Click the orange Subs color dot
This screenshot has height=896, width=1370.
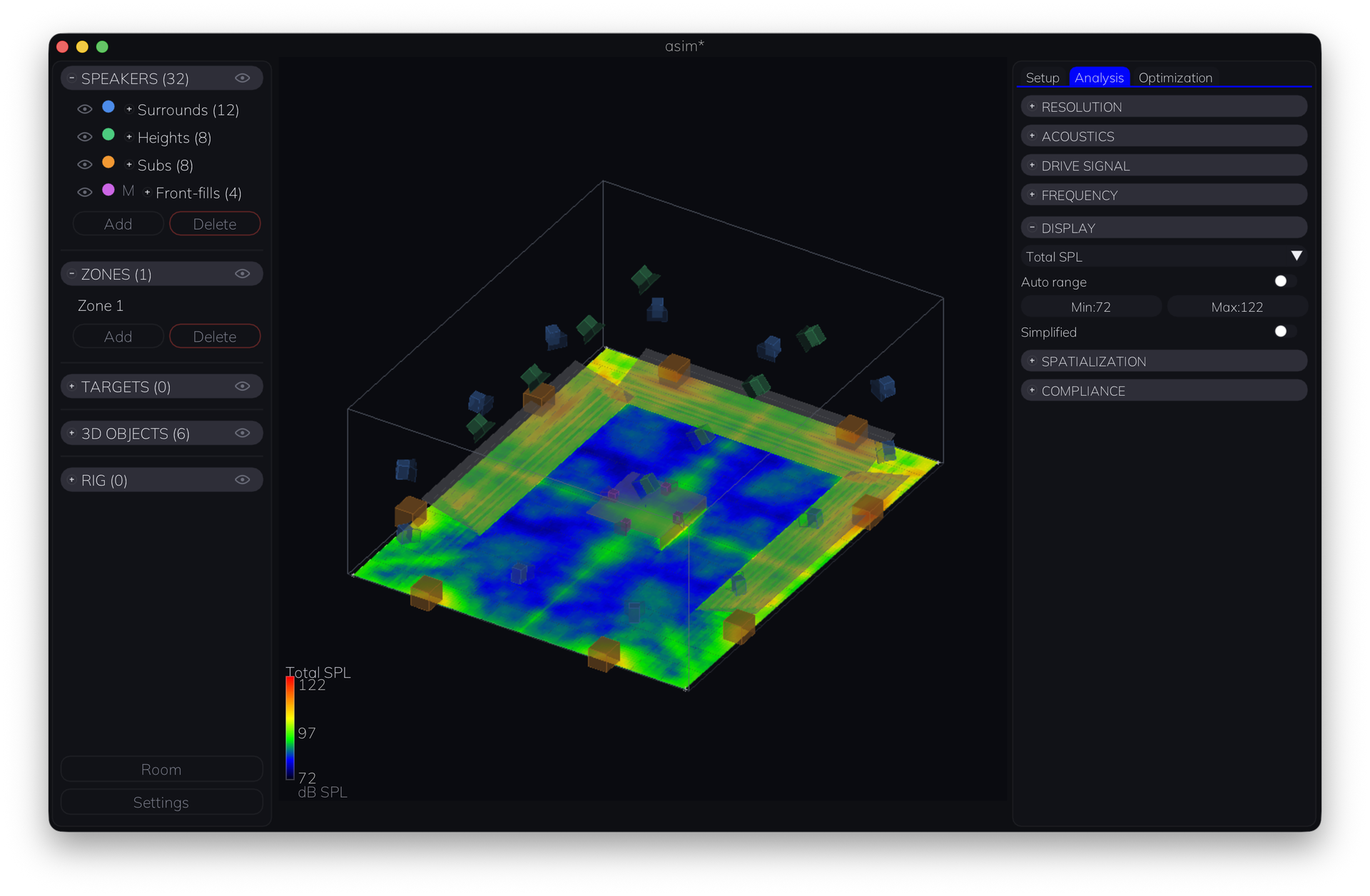click(108, 163)
